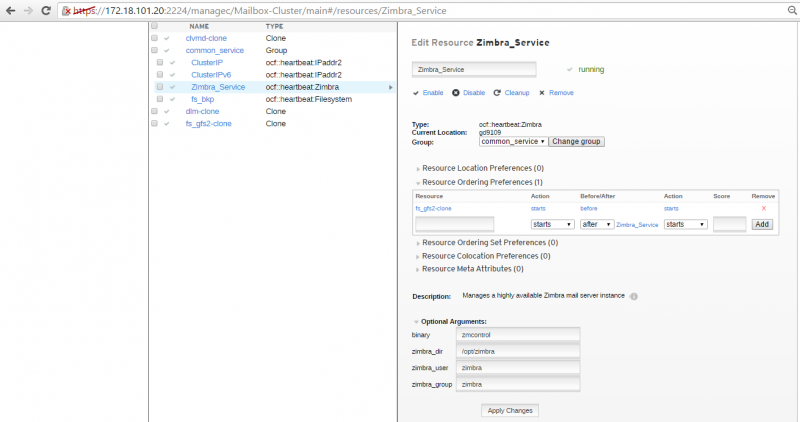Expand Resource Meta Attributes (0)
Viewport: 800px width, 422px height.
[470, 269]
